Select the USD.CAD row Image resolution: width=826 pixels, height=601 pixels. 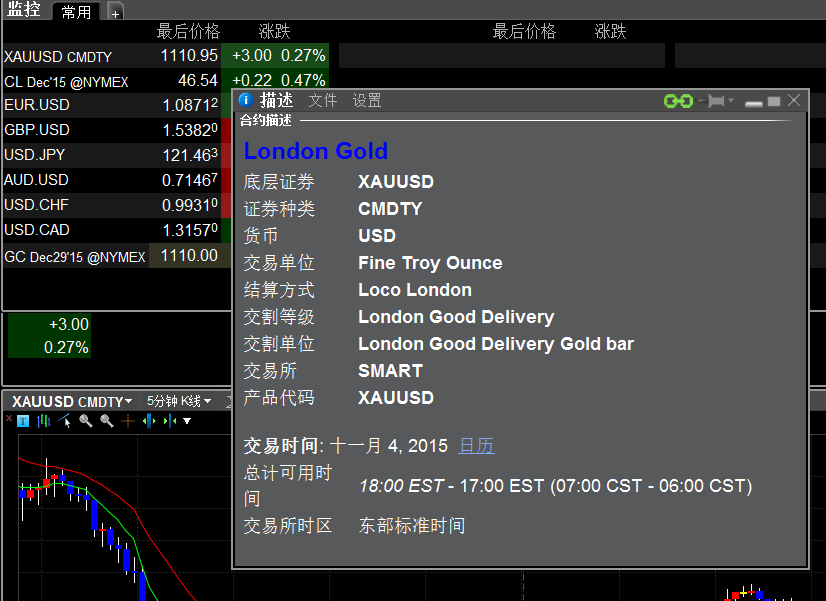tap(117, 230)
